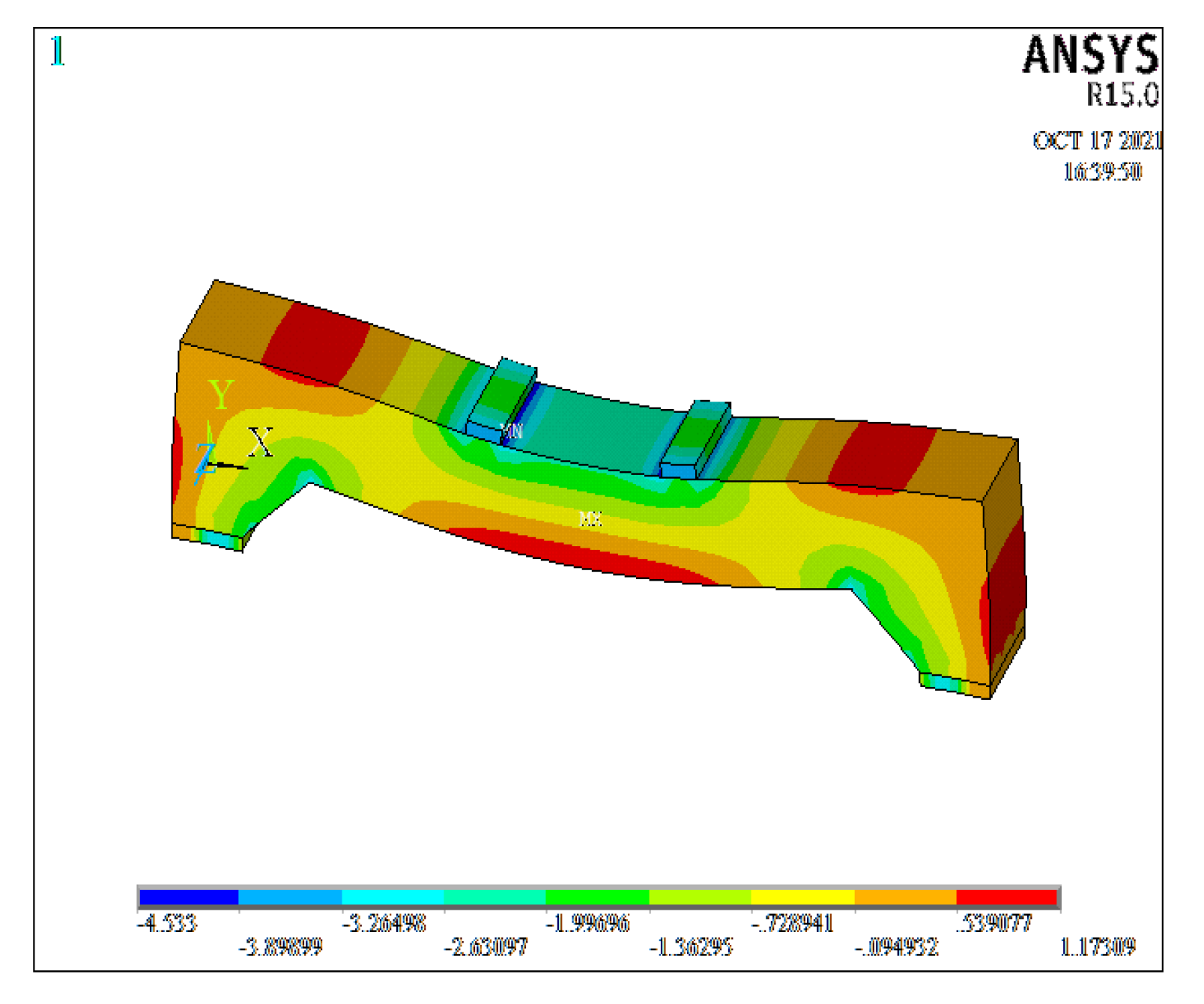Click the left loading plate on beam
Image resolution: width=1204 pixels, height=1004 pixels.
point(501,401)
